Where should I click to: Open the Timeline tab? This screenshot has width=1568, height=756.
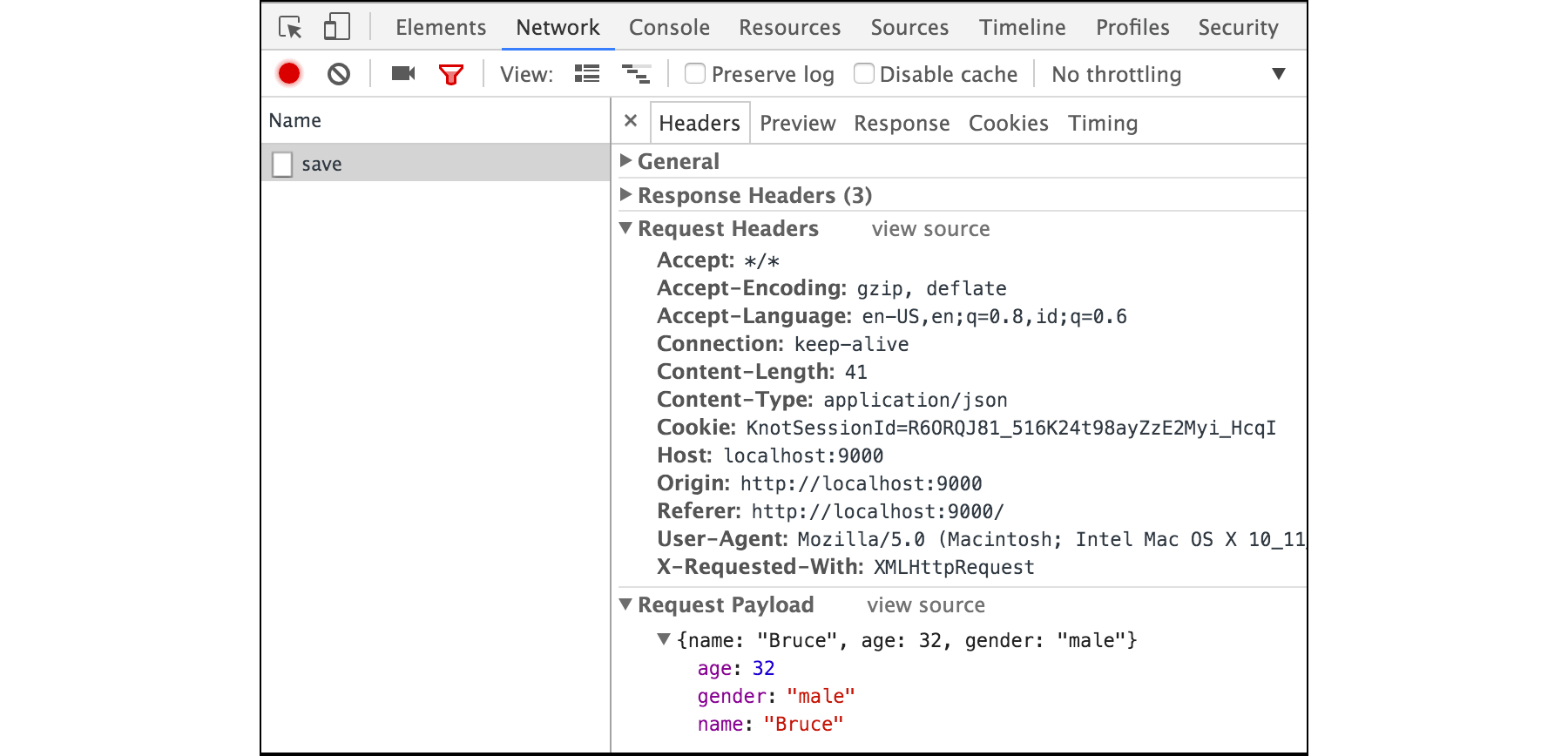click(x=1022, y=27)
